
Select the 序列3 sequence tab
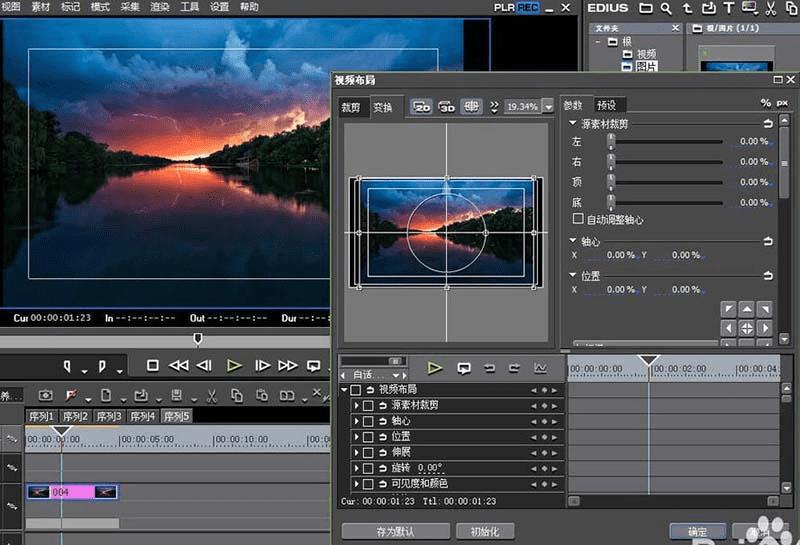108,416
